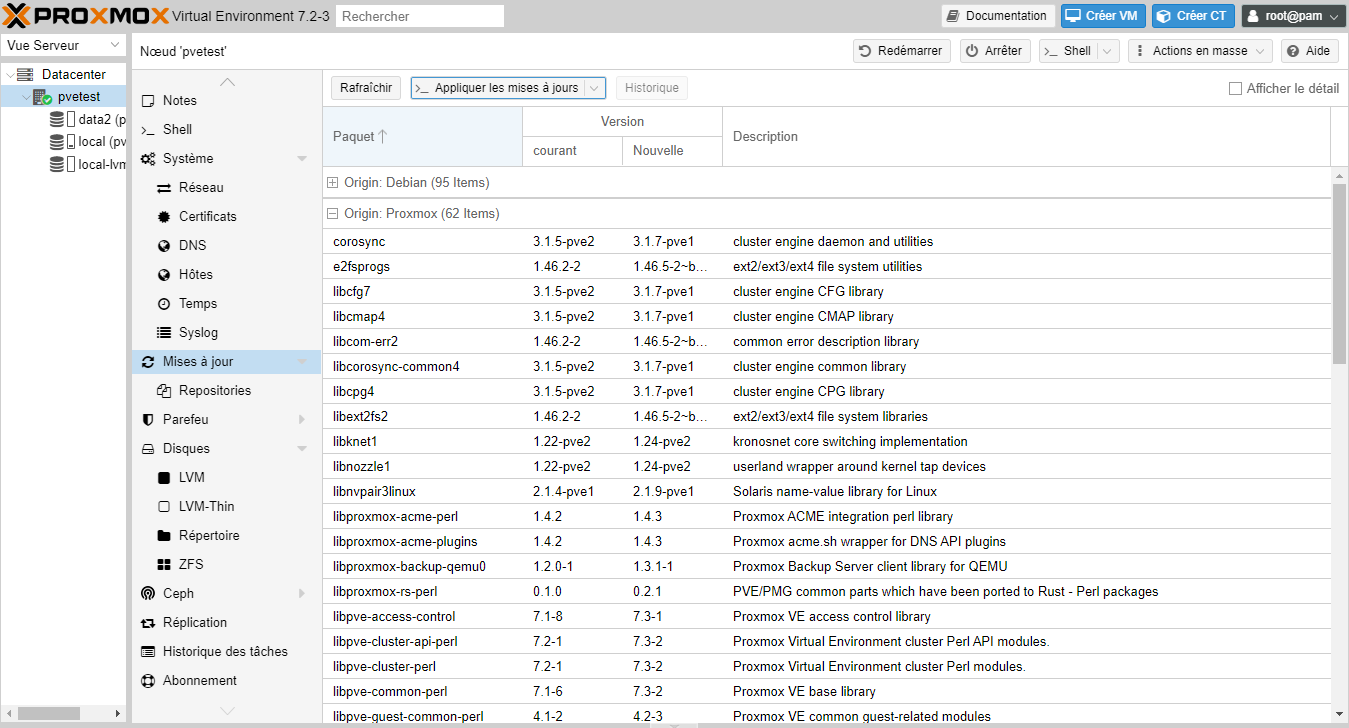This screenshot has height=728, width=1349.
Task: Open the root@pam user menu
Action: click(1294, 16)
